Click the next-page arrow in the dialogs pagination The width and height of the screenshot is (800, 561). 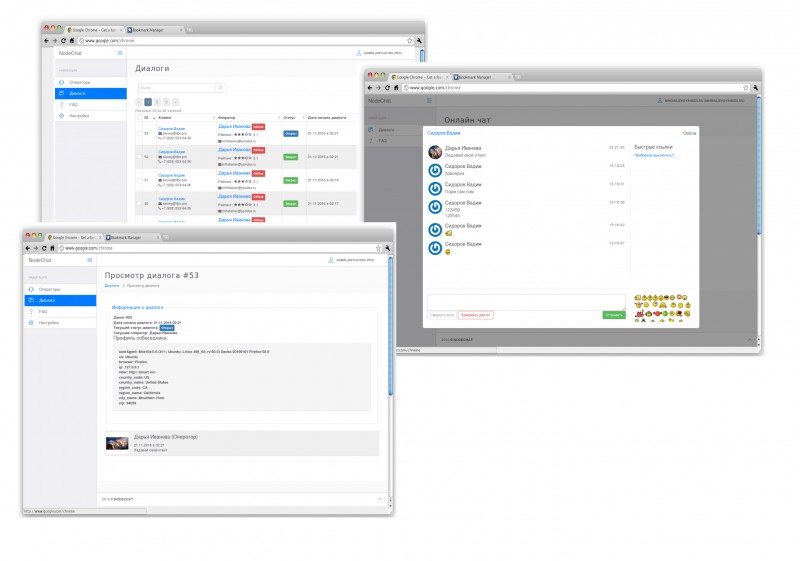pyautogui.click(x=176, y=102)
